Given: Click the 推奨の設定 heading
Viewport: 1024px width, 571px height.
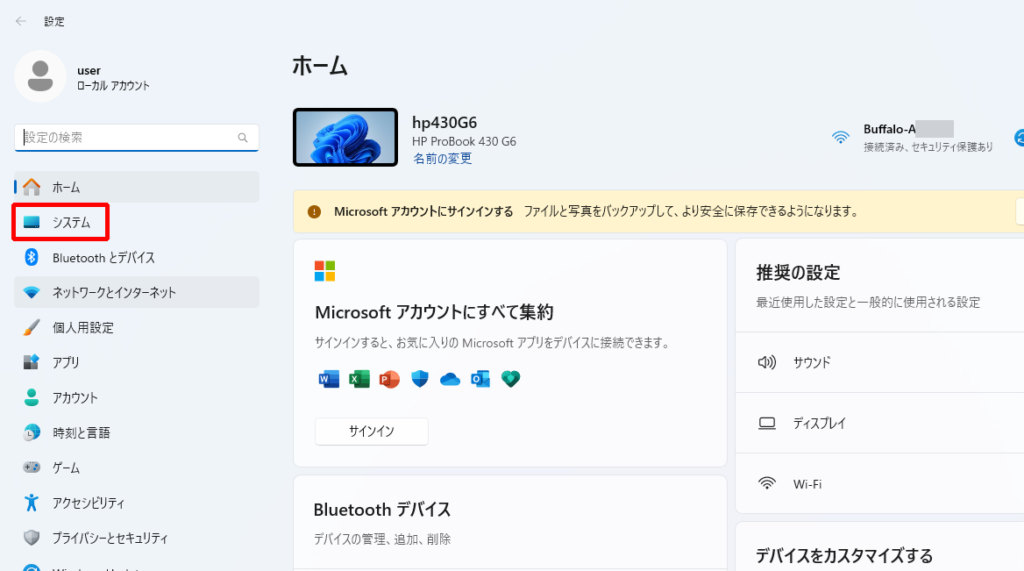Looking at the screenshot, I should tap(798, 272).
